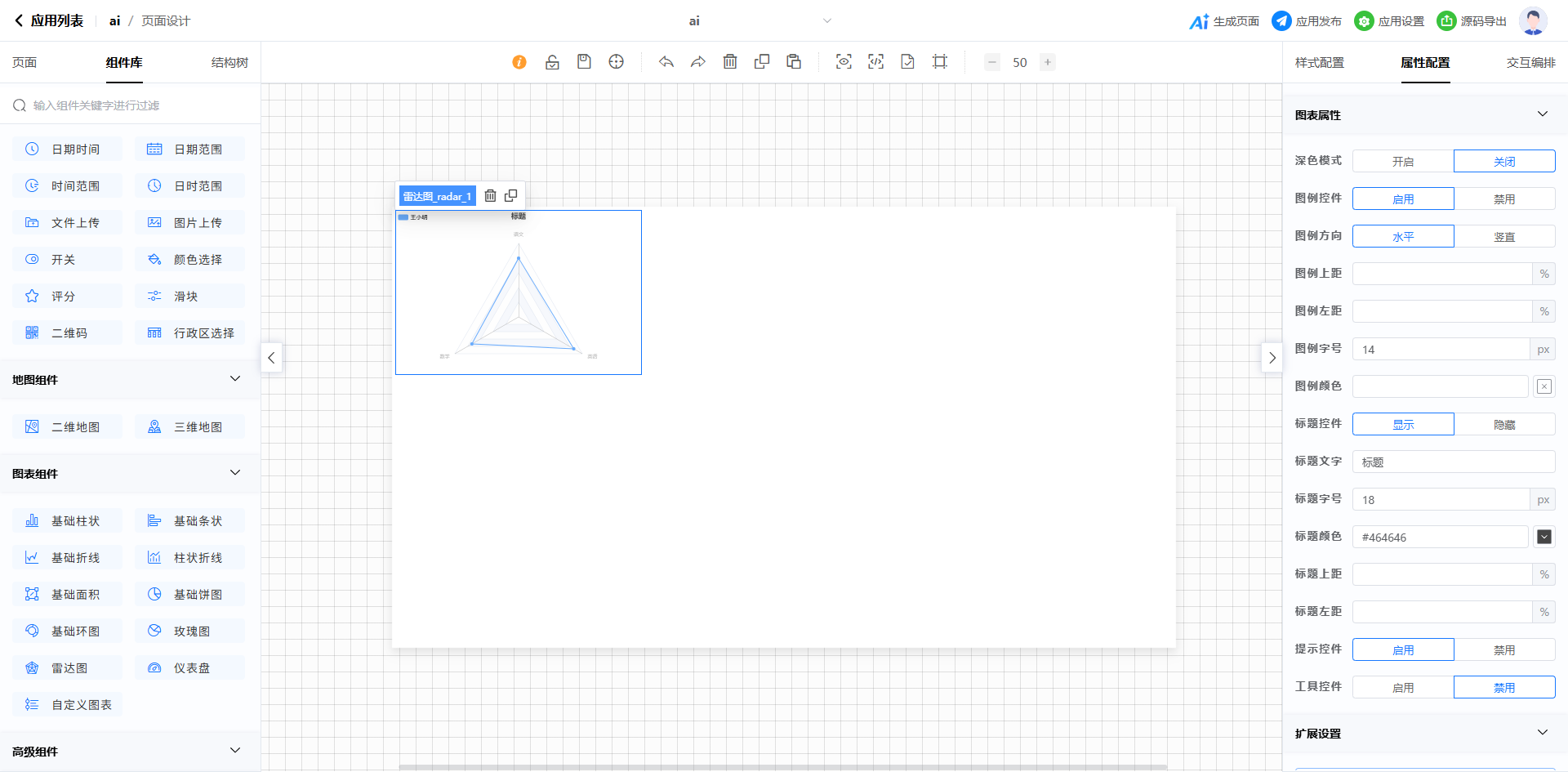Collapse the 地图组件 group
The height and width of the screenshot is (772, 1568).
[235, 379]
